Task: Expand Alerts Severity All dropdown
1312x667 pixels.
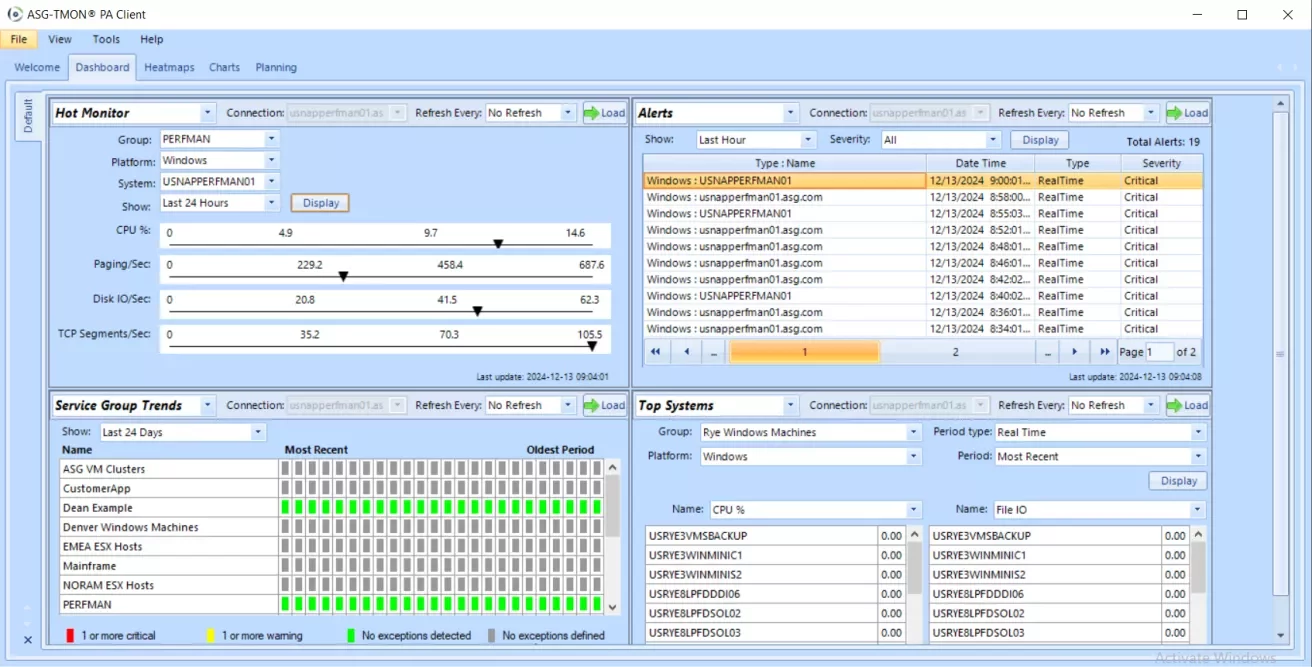Action: 993,140
